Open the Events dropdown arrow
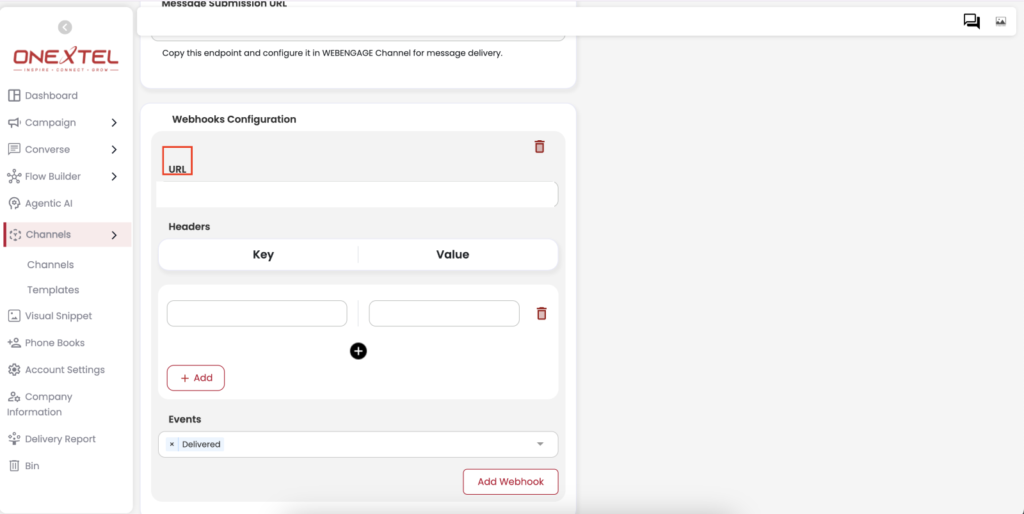 pos(540,444)
